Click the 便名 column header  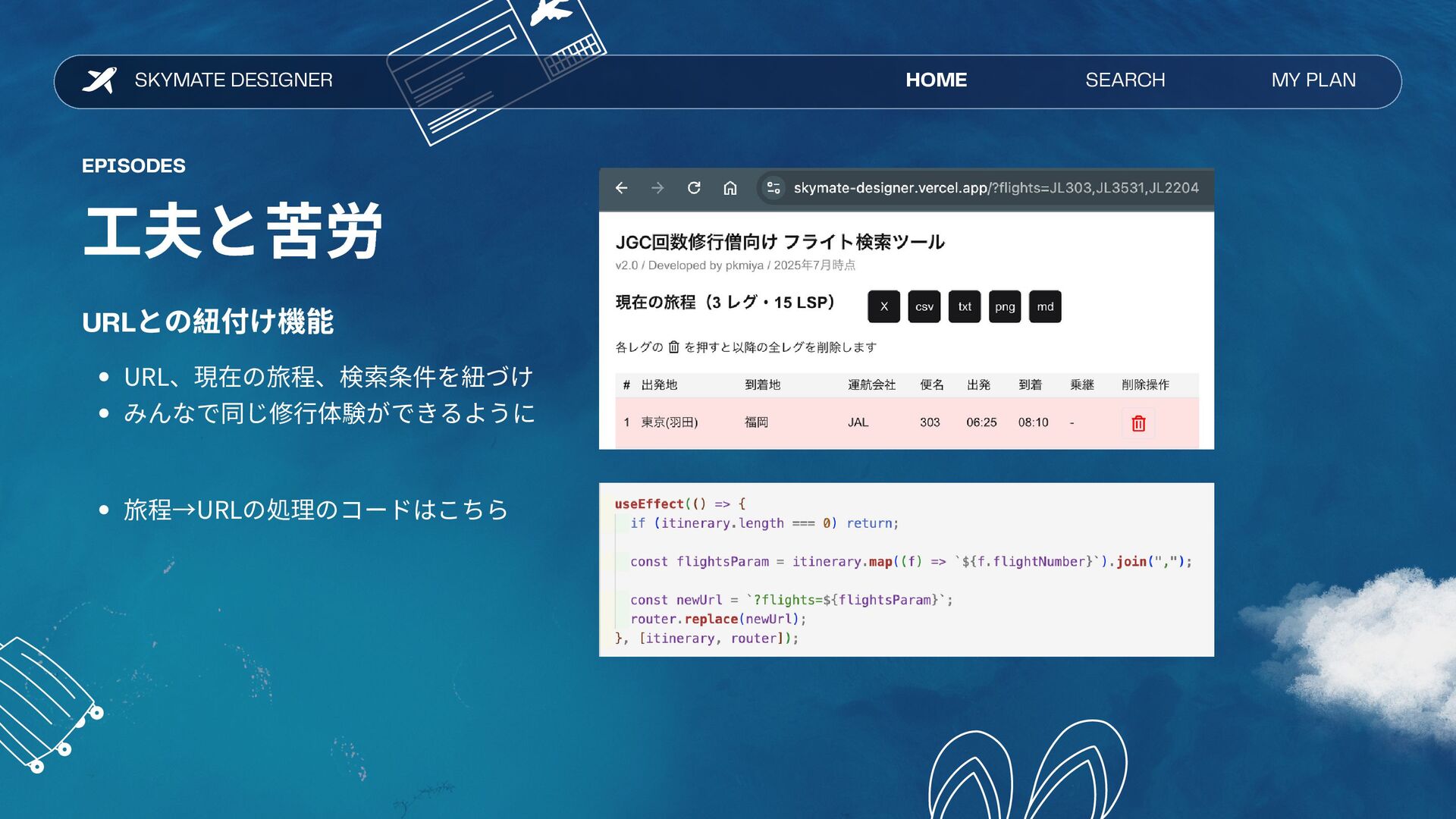932,384
